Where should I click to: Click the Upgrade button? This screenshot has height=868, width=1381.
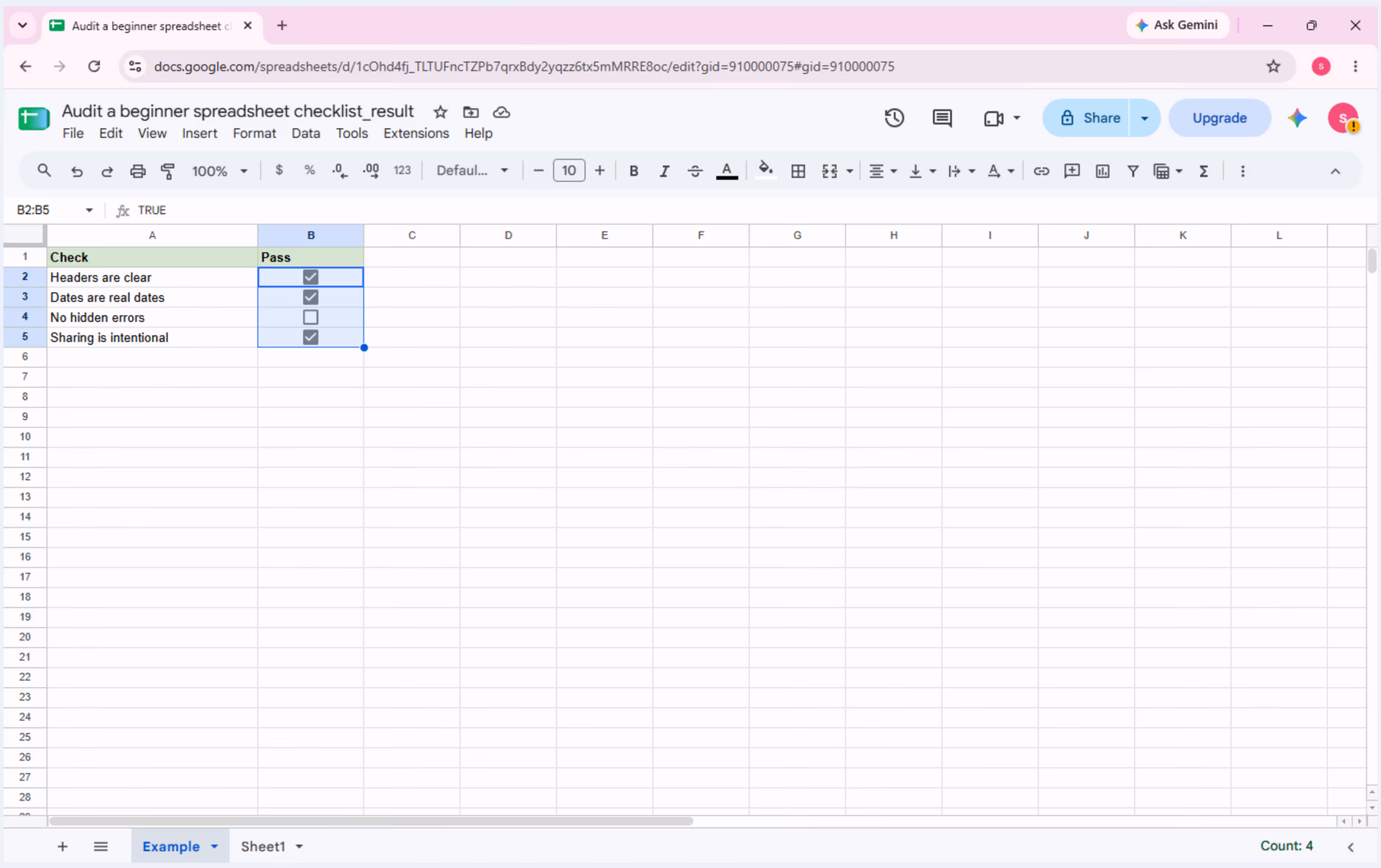[1219, 118]
